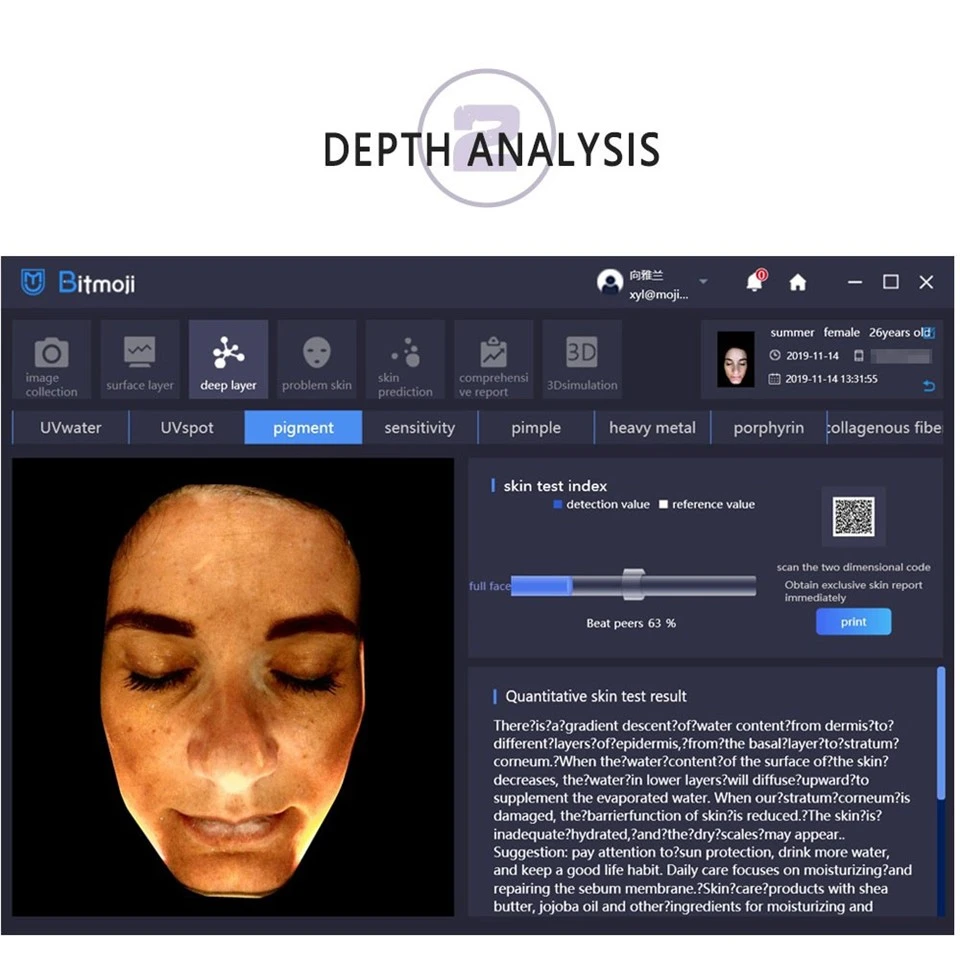This screenshot has width=960, height=960.
Task: Click the edit icon beside 26years old
Action: point(928,332)
